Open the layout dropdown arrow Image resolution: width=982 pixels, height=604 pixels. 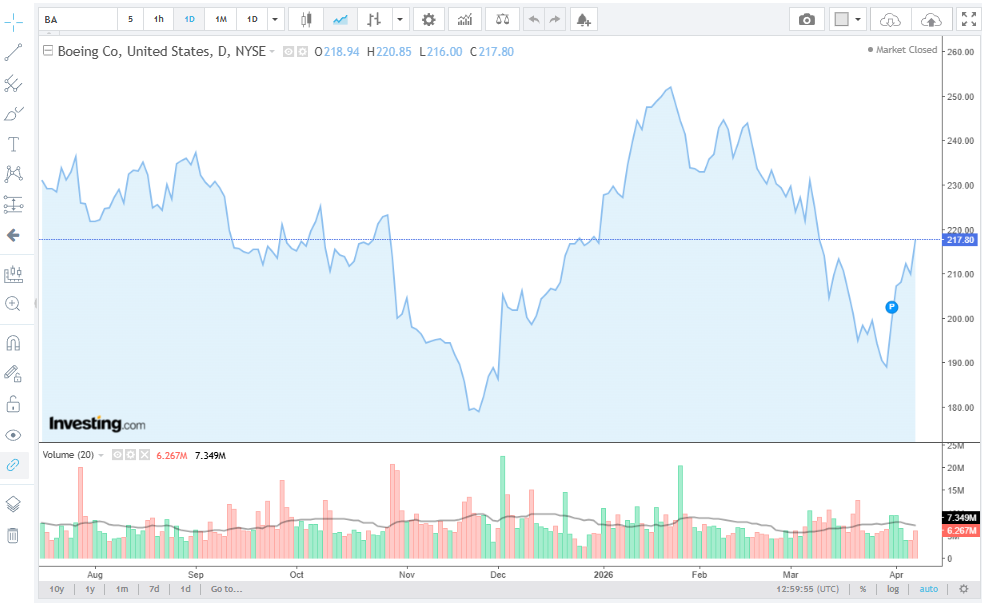pyautogui.click(x=858, y=19)
